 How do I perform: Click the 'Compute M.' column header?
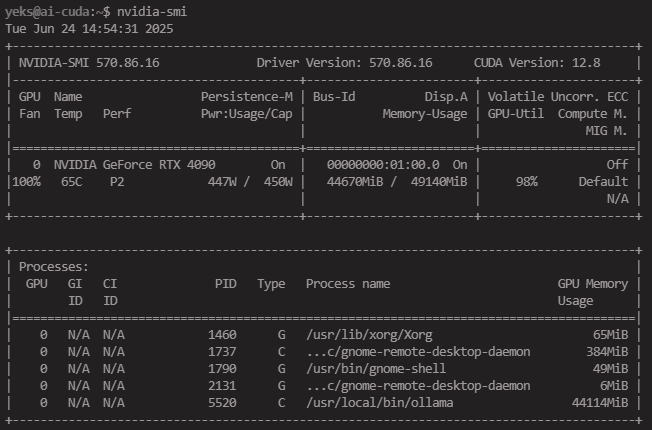(x=593, y=114)
